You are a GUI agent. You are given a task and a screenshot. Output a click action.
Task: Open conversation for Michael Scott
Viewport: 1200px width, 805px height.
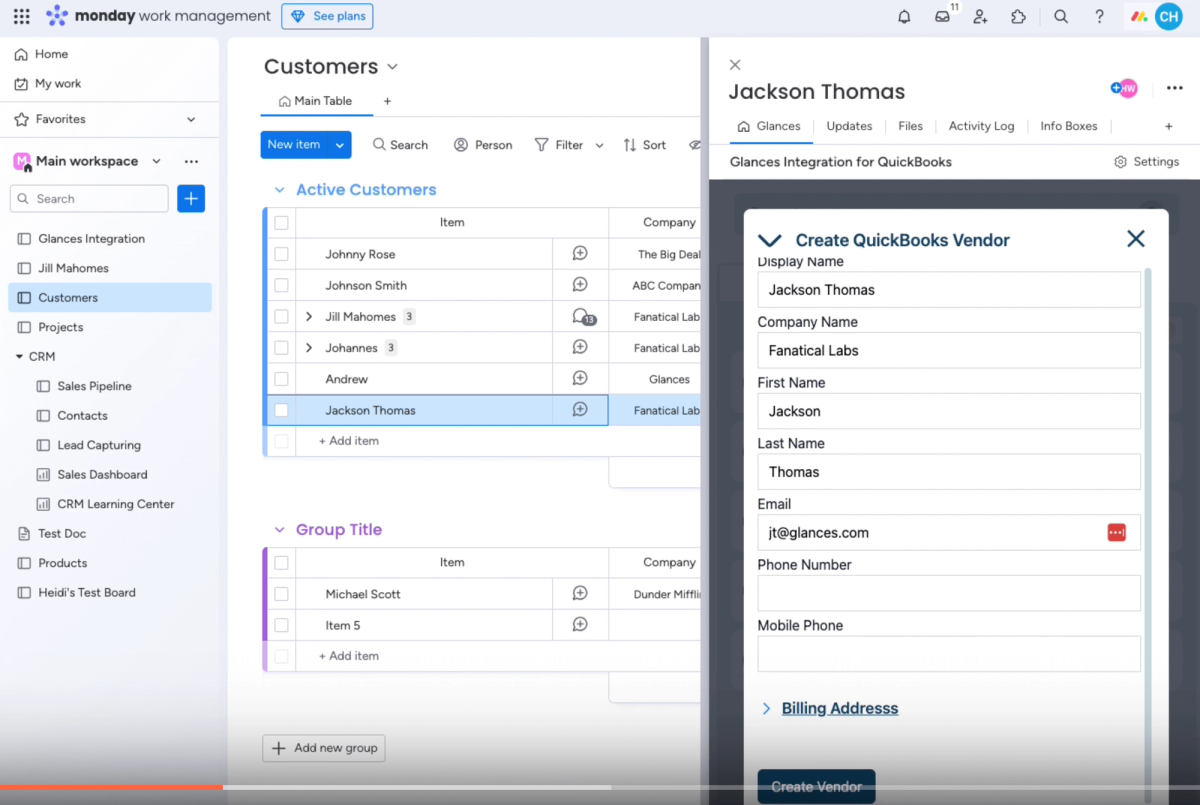pos(580,593)
